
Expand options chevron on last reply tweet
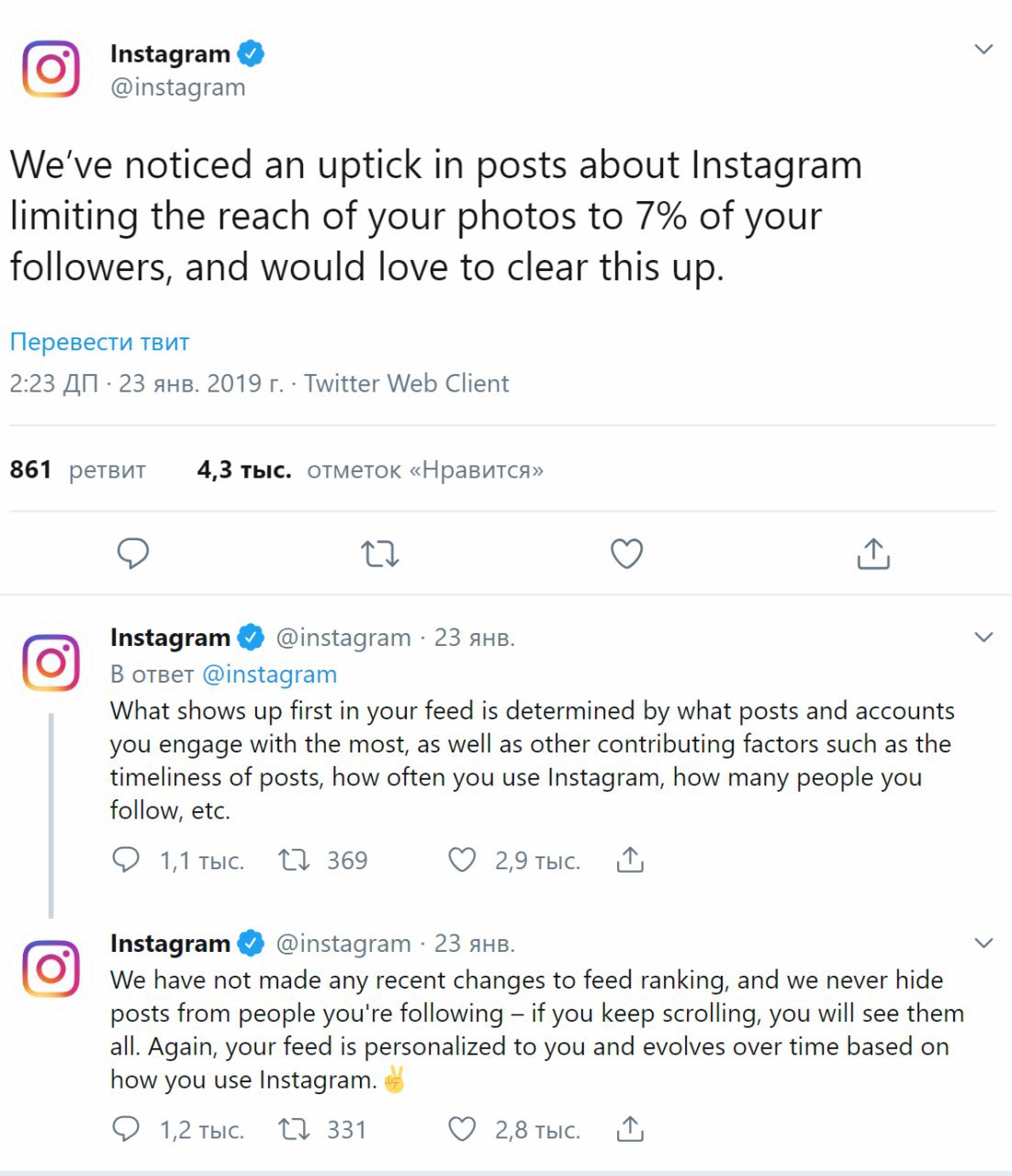point(984,943)
